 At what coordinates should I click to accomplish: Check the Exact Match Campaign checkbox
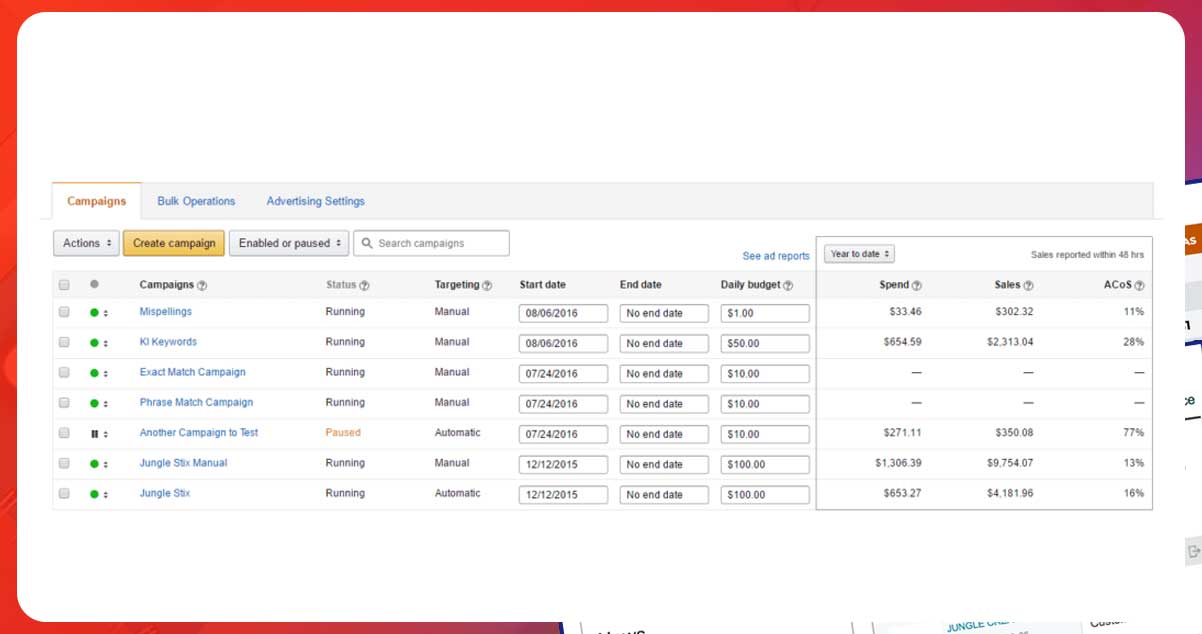(x=64, y=372)
